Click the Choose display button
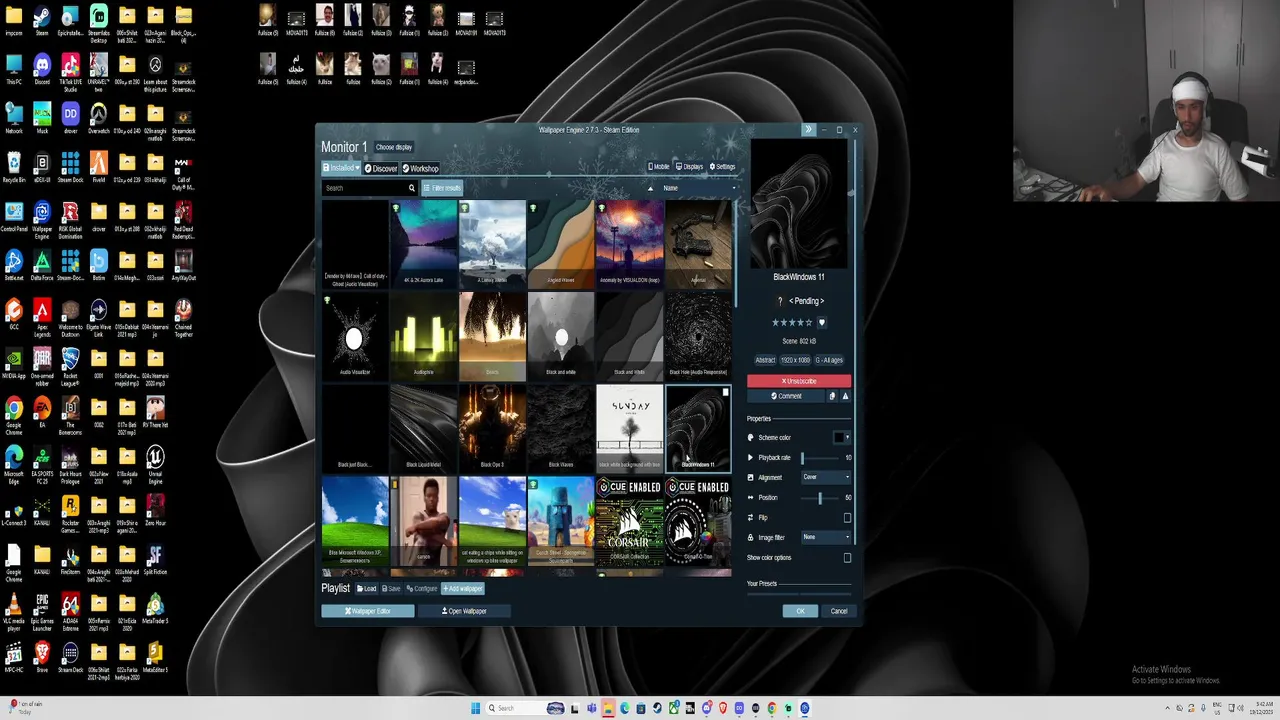 (394, 147)
